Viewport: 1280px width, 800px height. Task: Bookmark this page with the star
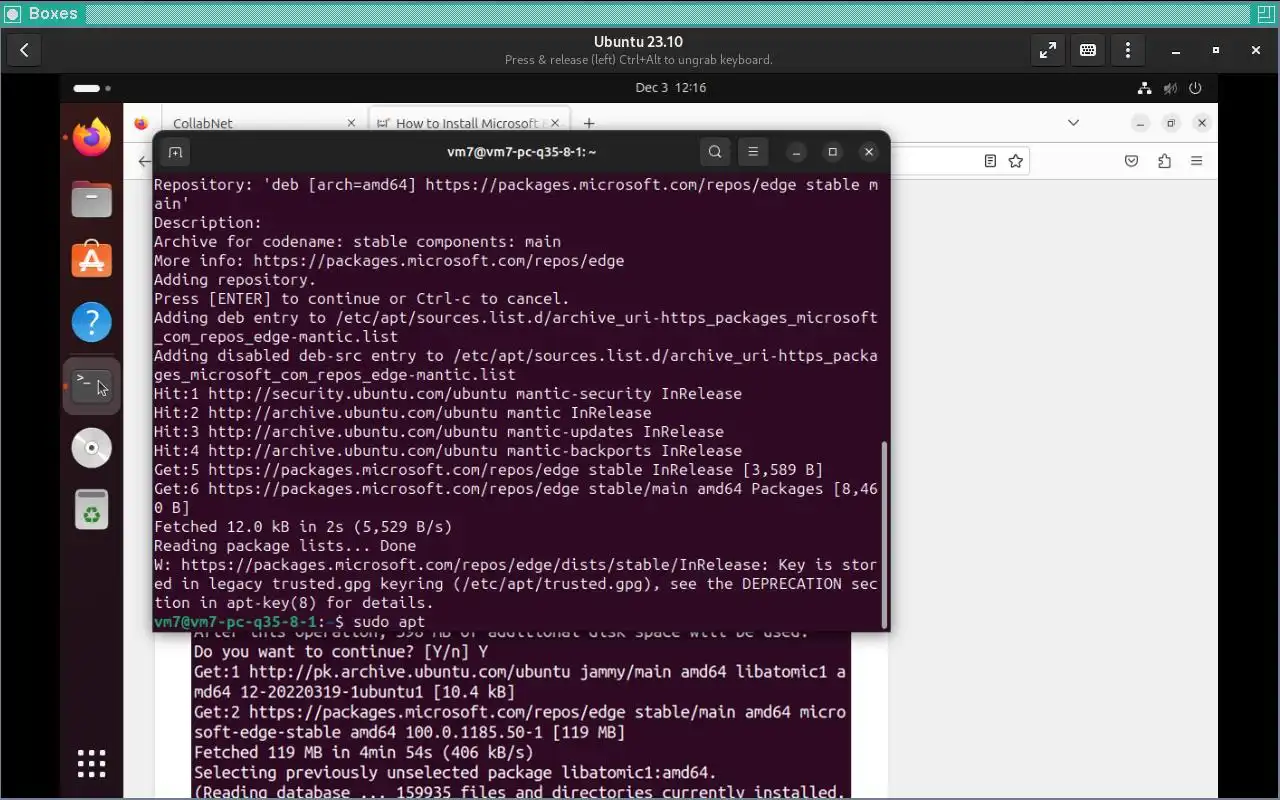(1016, 161)
